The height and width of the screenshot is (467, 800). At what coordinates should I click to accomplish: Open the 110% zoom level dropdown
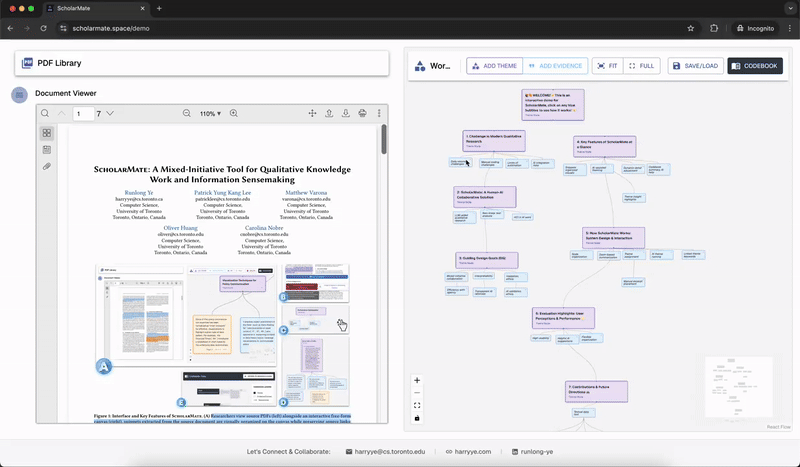pos(210,114)
